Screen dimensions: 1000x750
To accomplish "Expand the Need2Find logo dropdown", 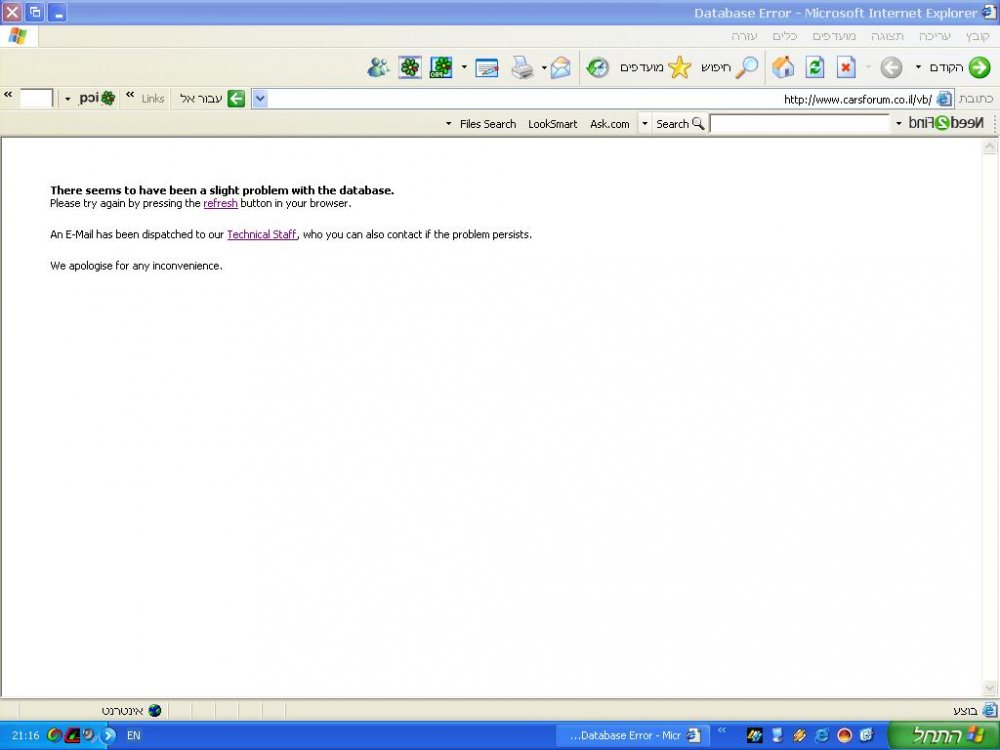I will click(x=899, y=124).
